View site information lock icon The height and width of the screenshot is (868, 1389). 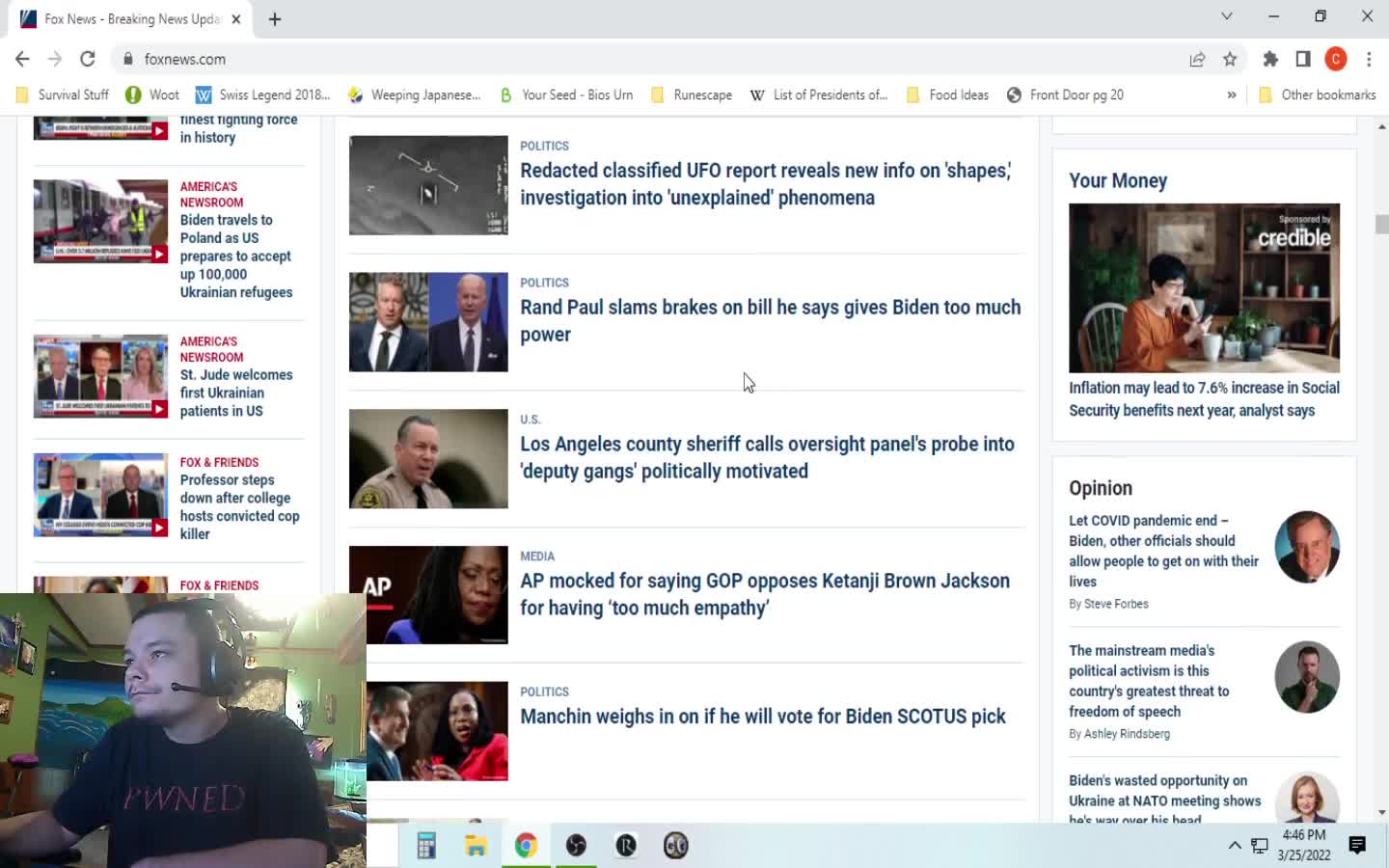click(x=128, y=59)
